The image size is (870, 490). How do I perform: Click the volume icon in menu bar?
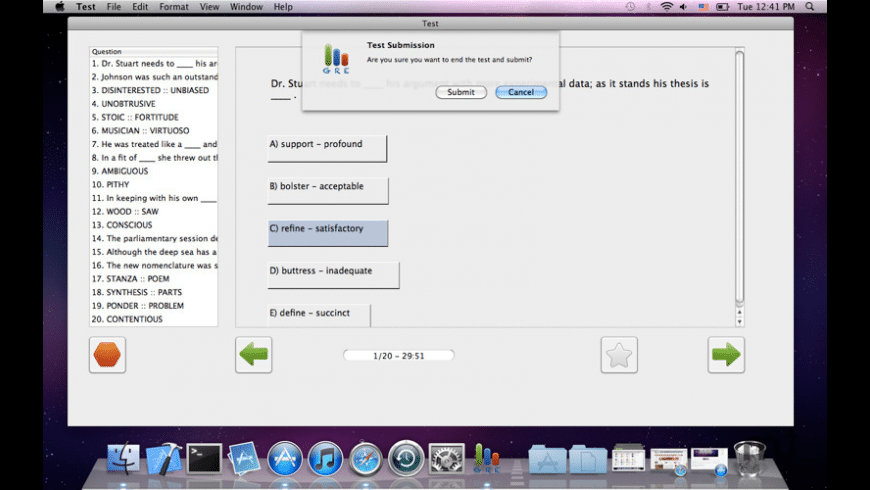point(684,7)
